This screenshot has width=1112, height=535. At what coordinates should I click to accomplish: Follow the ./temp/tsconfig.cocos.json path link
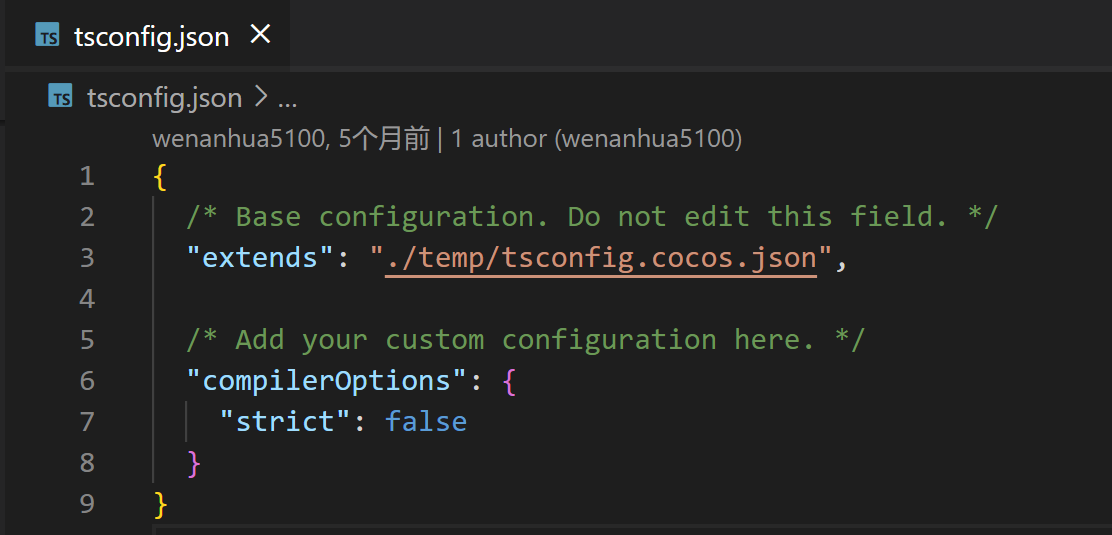[x=601, y=258]
